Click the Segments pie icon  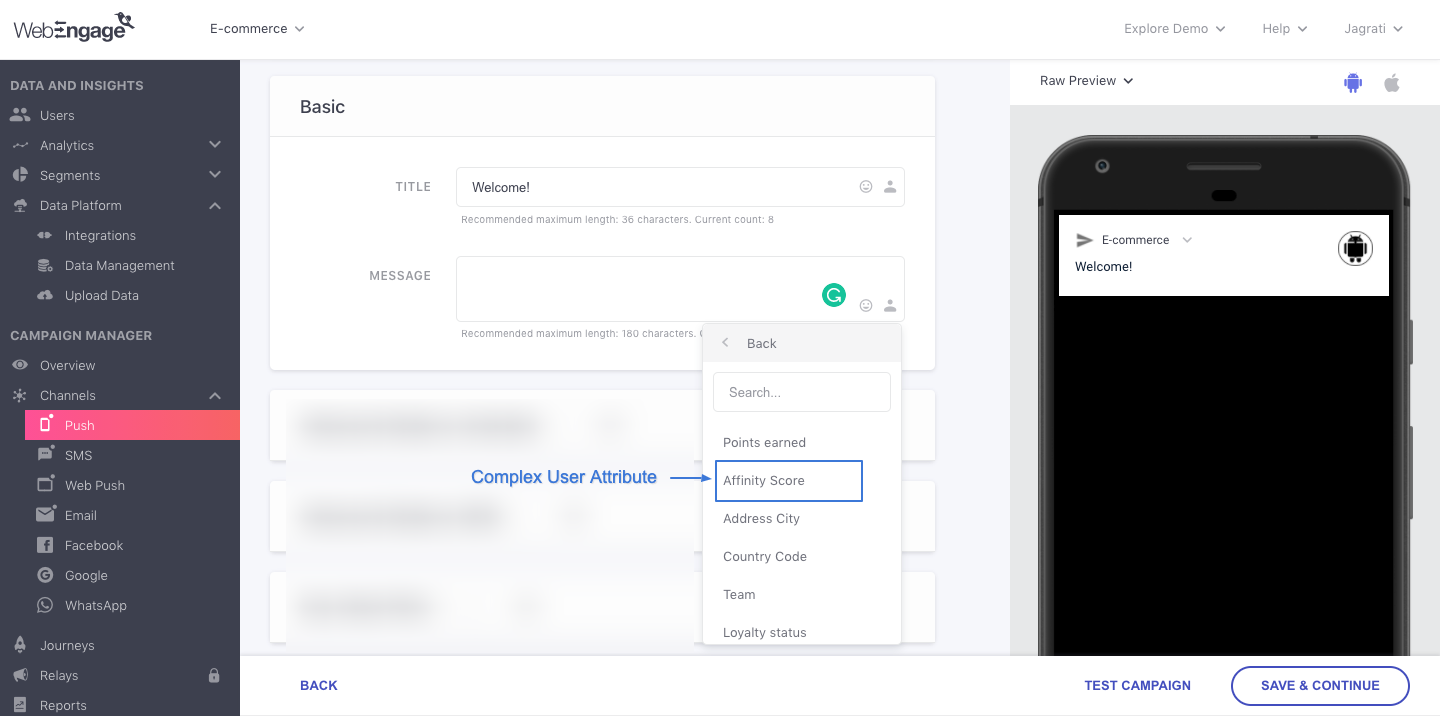[x=19, y=175]
